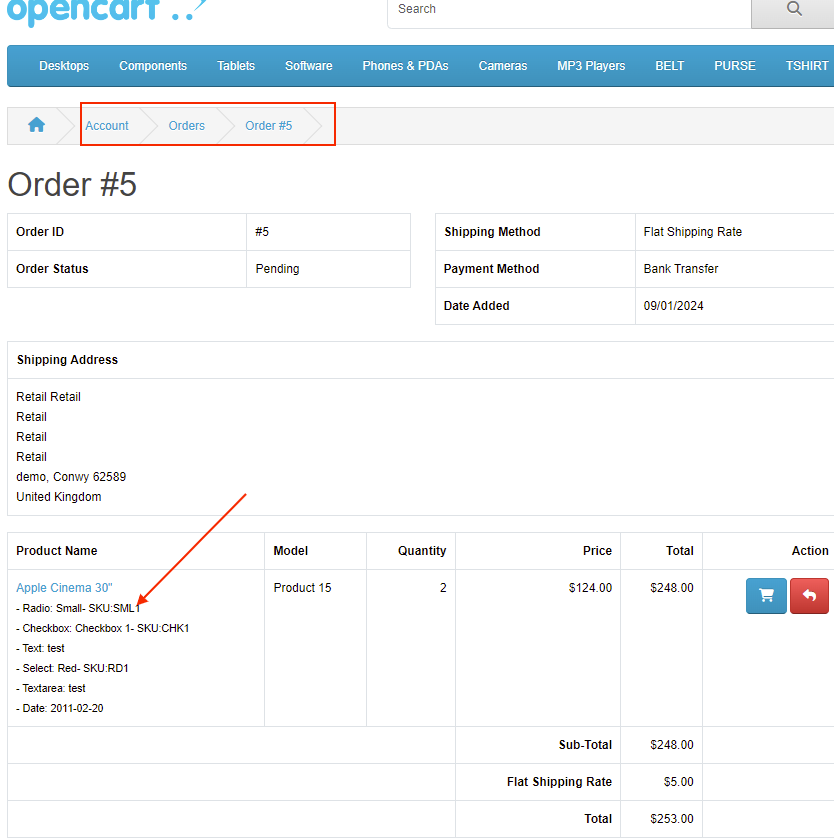Image resolution: width=834 pixels, height=838 pixels.
Task: Open the Cameras category
Action: pos(503,66)
